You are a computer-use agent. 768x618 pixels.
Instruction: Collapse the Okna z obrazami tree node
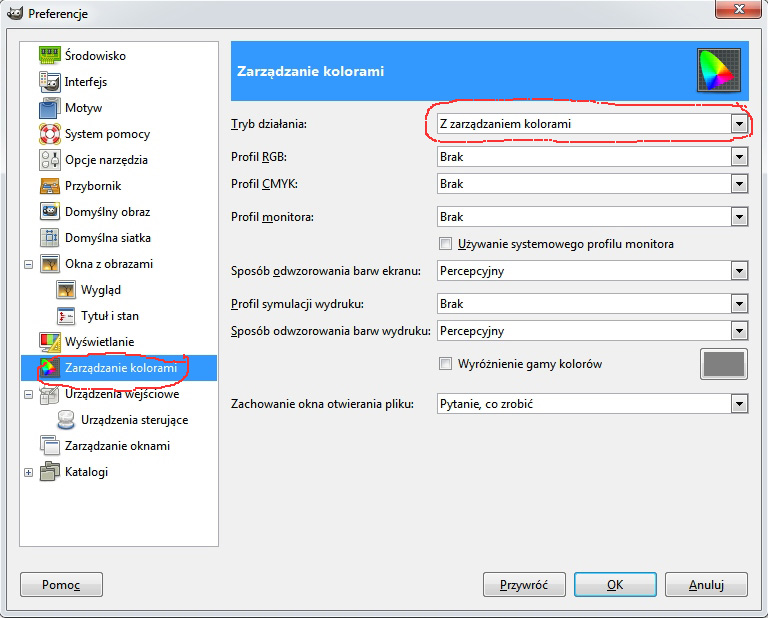tap(28, 264)
